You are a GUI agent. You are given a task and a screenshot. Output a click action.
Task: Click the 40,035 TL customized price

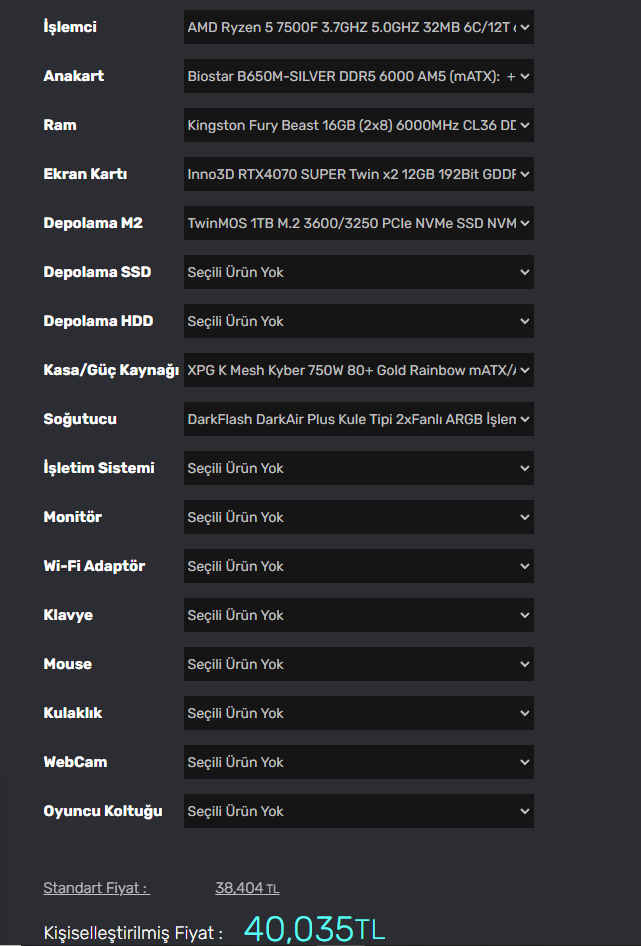click(x=314, y=929)
